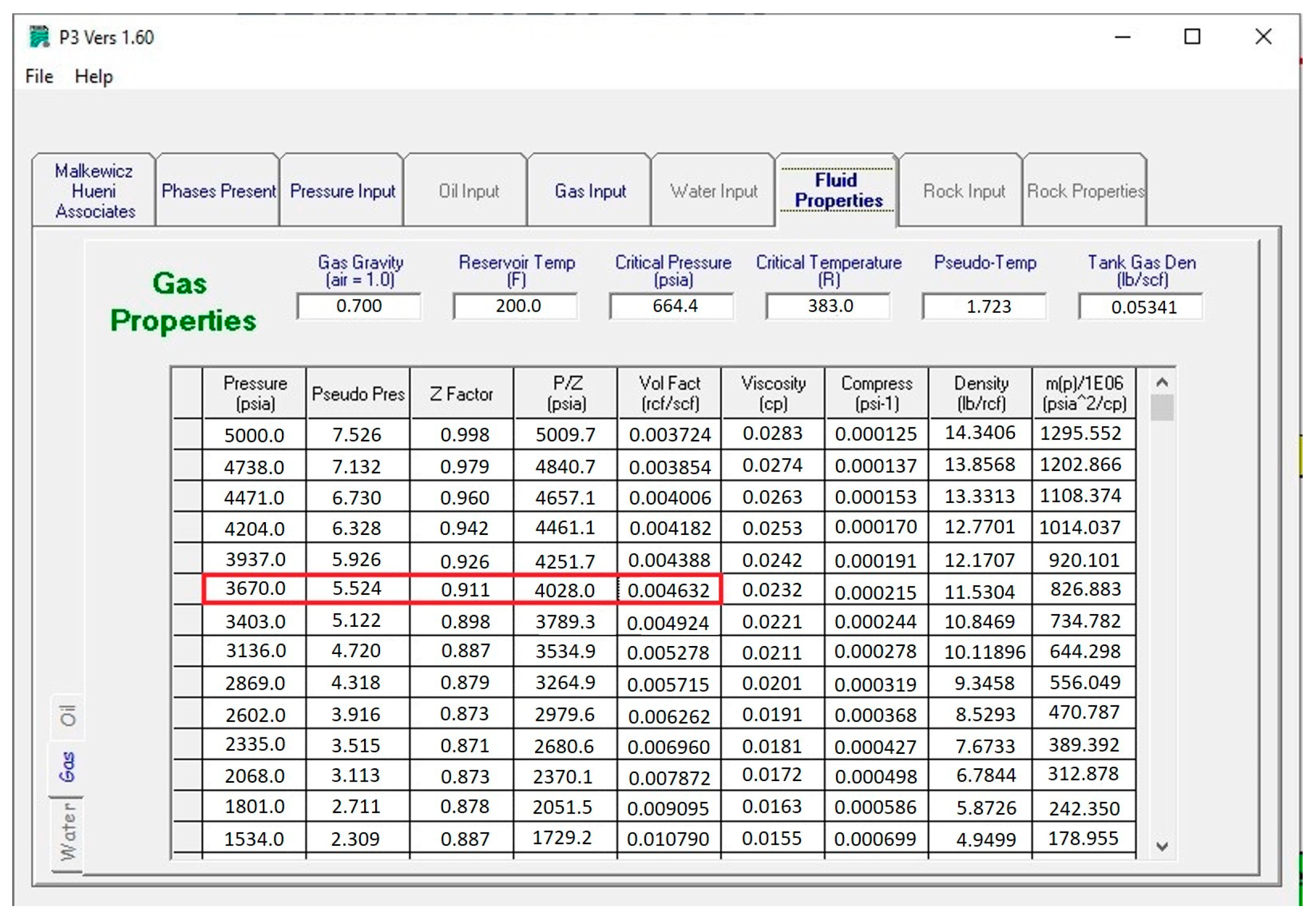1316x921 pixels.
Task: Open the Rock Properties tab
Action: [x=1085, y=191]
